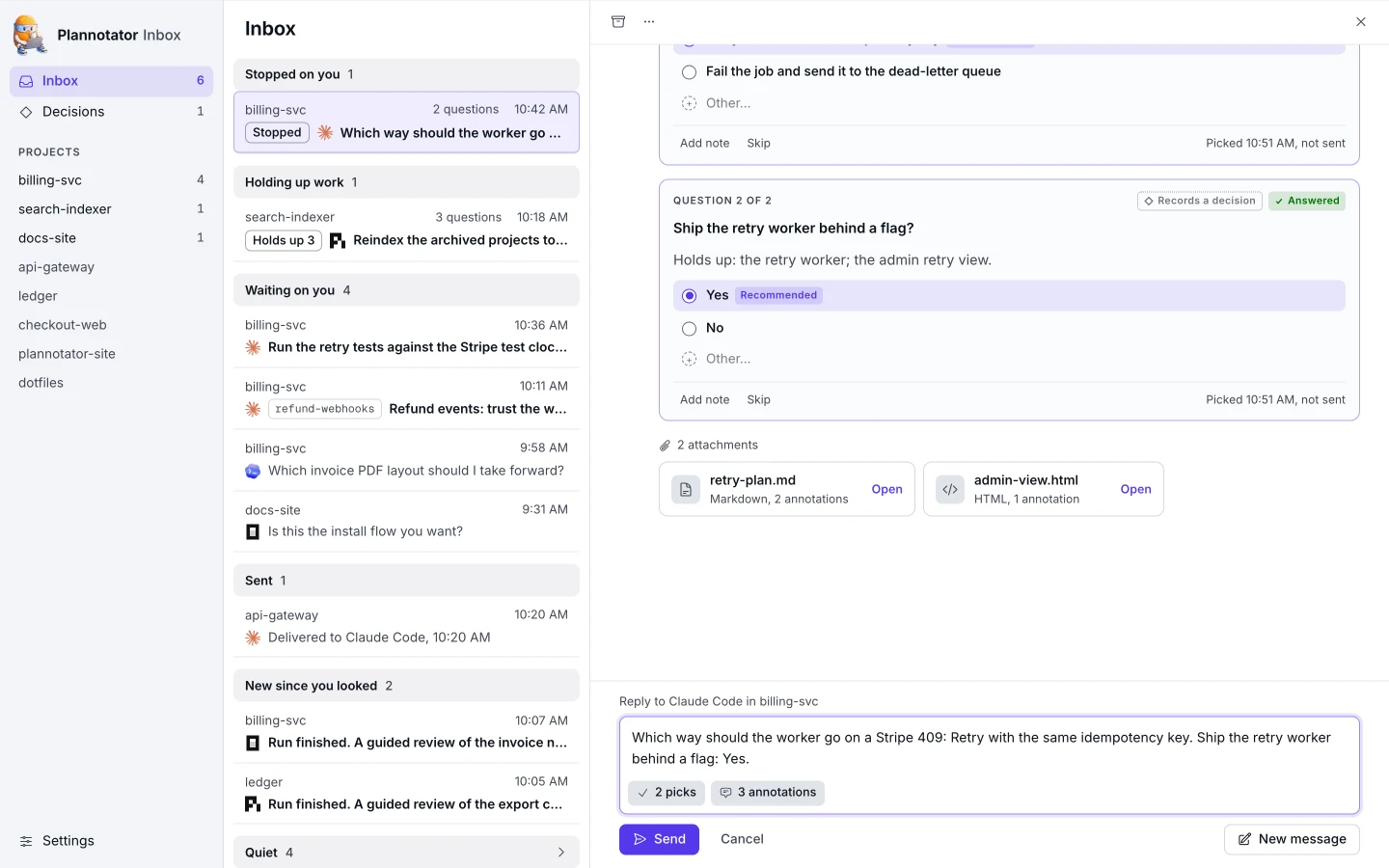The image size is (1389, 868).
Task: Click the Claude icon on the refund-webhooks row
Action: 253,409
